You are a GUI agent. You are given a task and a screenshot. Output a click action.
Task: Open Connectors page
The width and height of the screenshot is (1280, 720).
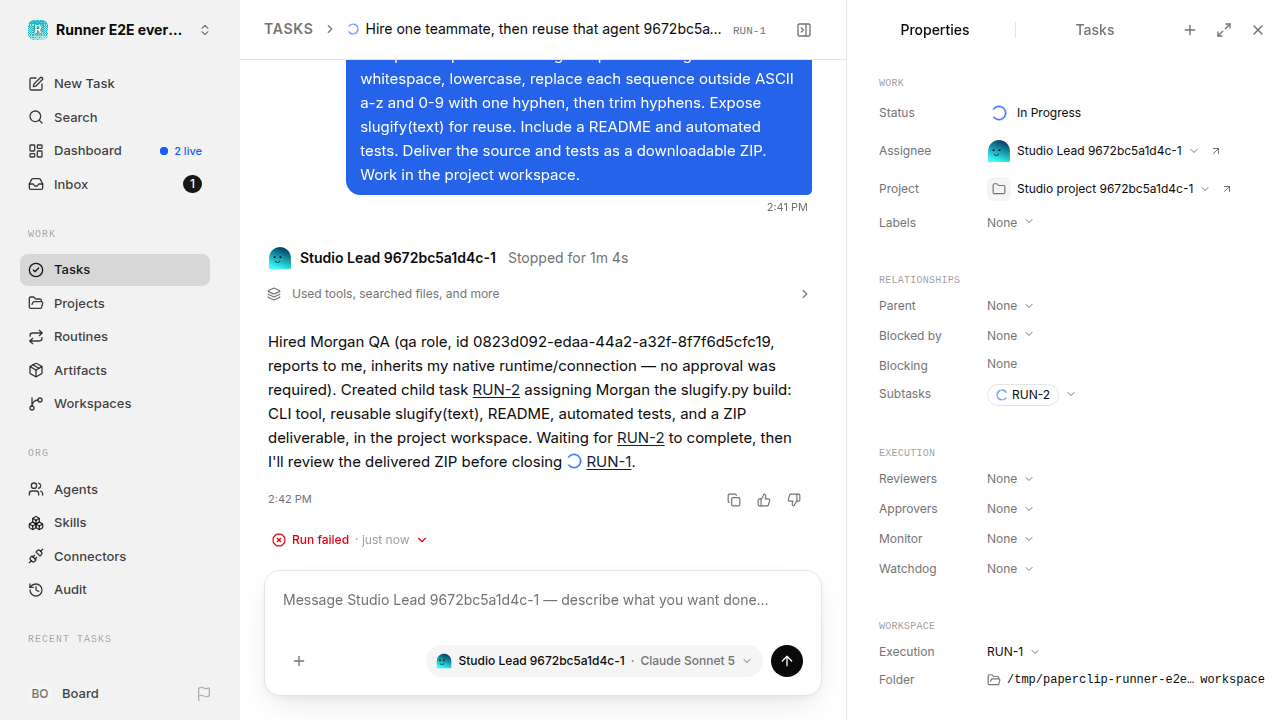pos(115,556)
